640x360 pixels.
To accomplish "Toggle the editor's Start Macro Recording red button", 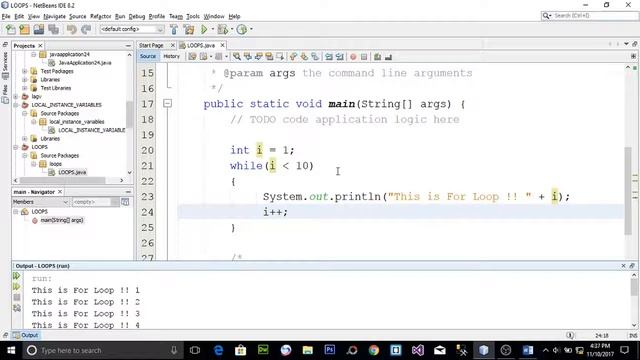I will (353, 57).
